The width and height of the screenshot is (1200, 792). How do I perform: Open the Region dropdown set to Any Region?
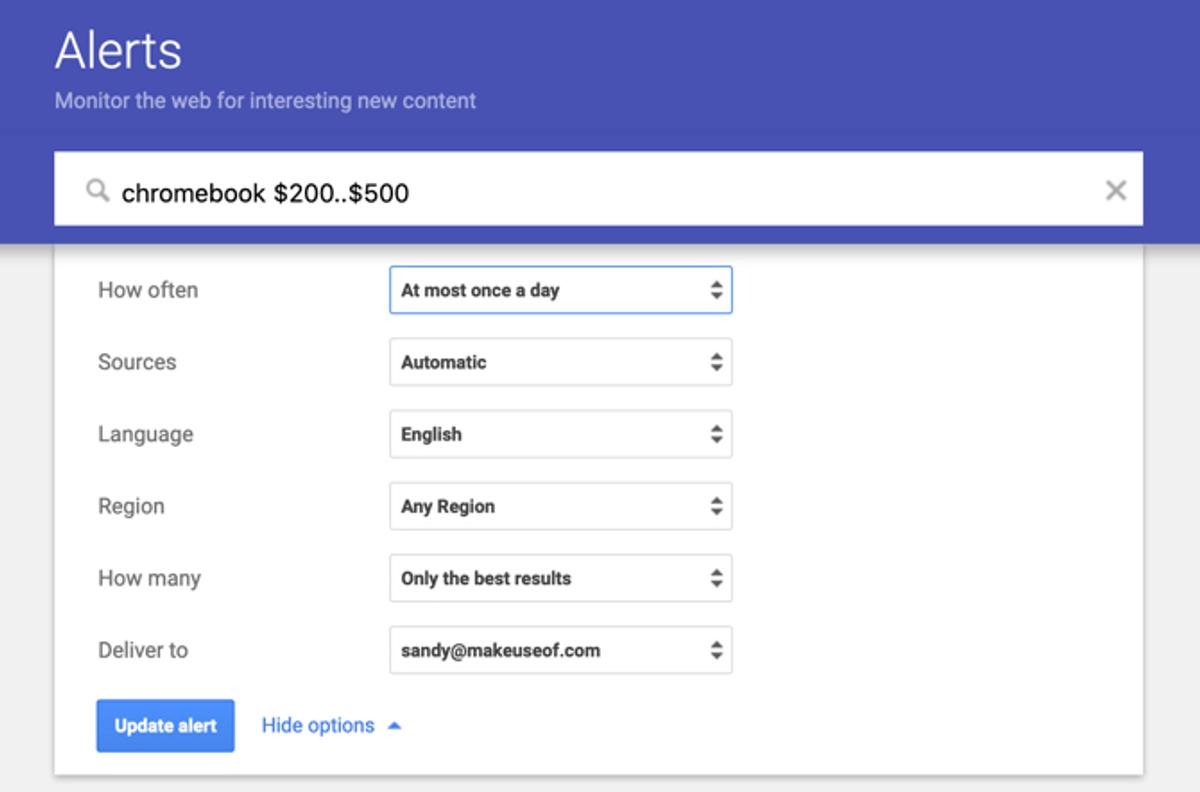click(x=560, y=506)
